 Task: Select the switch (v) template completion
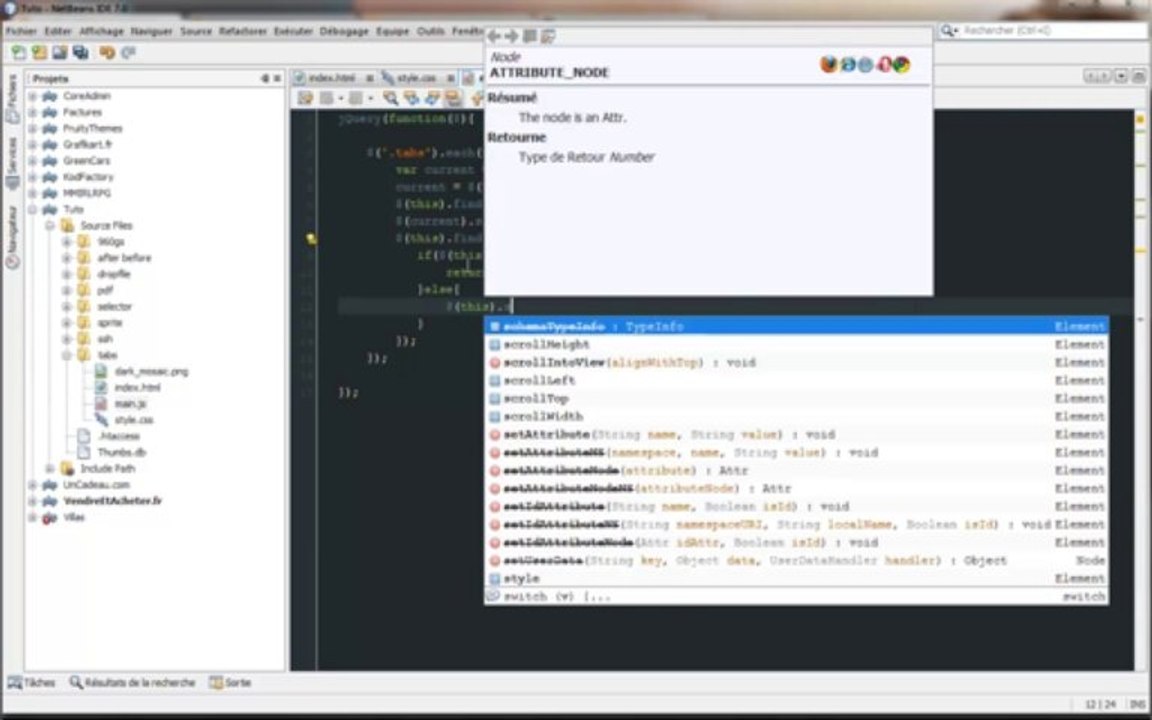(x=796, y=597)
